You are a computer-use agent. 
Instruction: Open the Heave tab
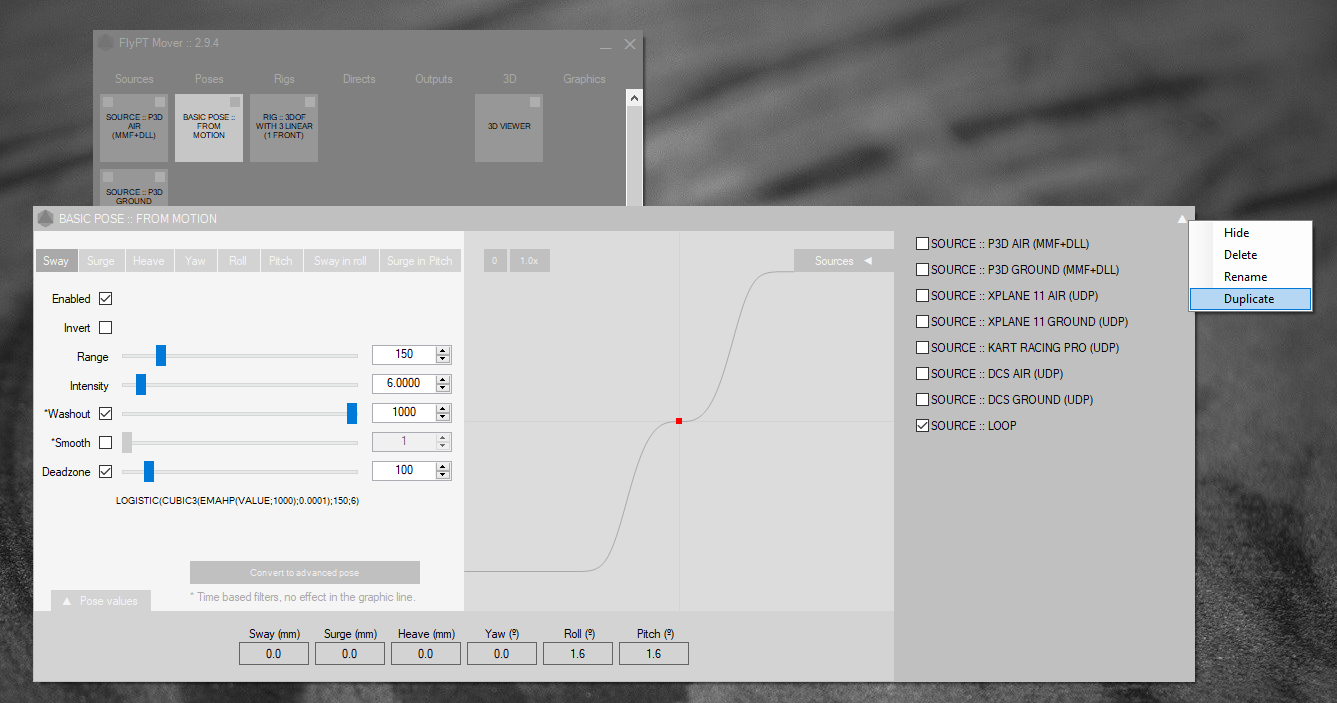[x=149, y=261]
